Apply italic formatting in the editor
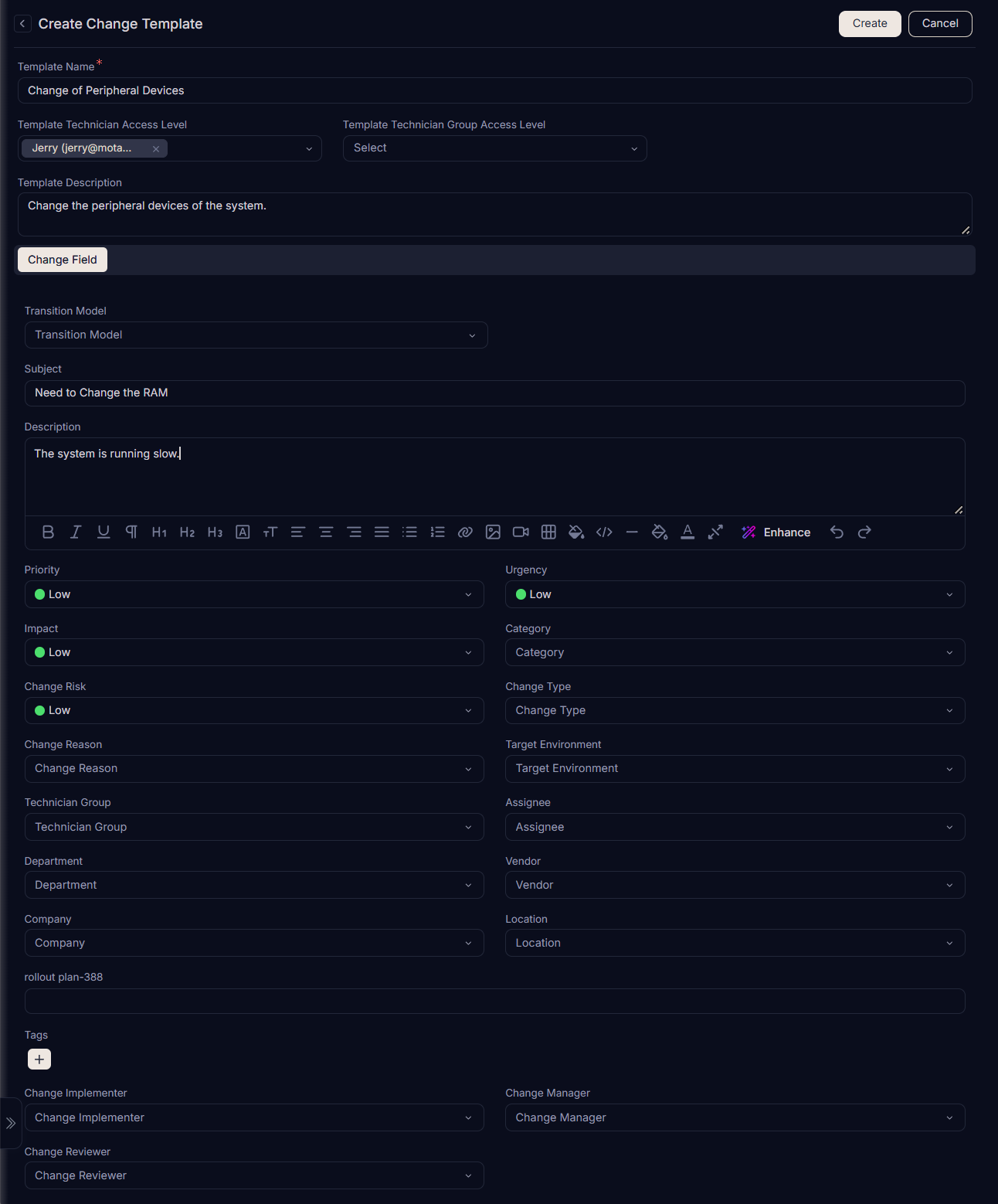 (76, 532)
